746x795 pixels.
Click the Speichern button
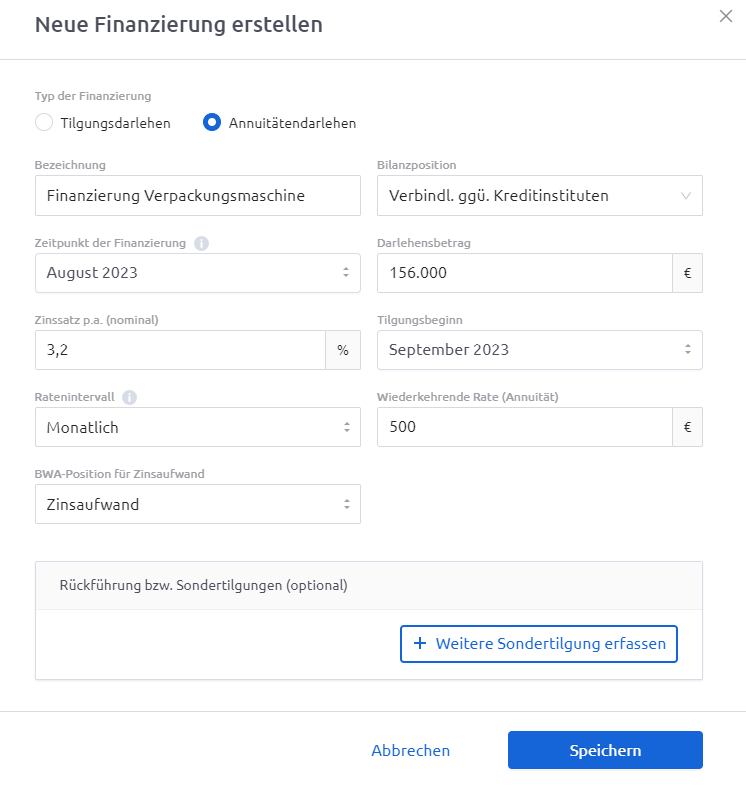coord(605,750)
